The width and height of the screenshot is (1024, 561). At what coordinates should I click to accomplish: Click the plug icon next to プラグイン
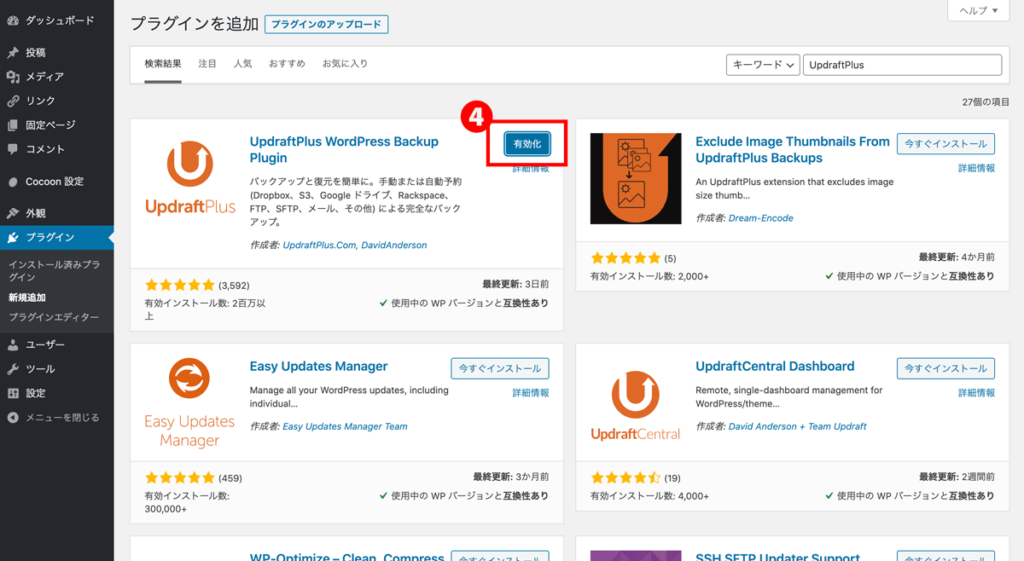[12, 237]
